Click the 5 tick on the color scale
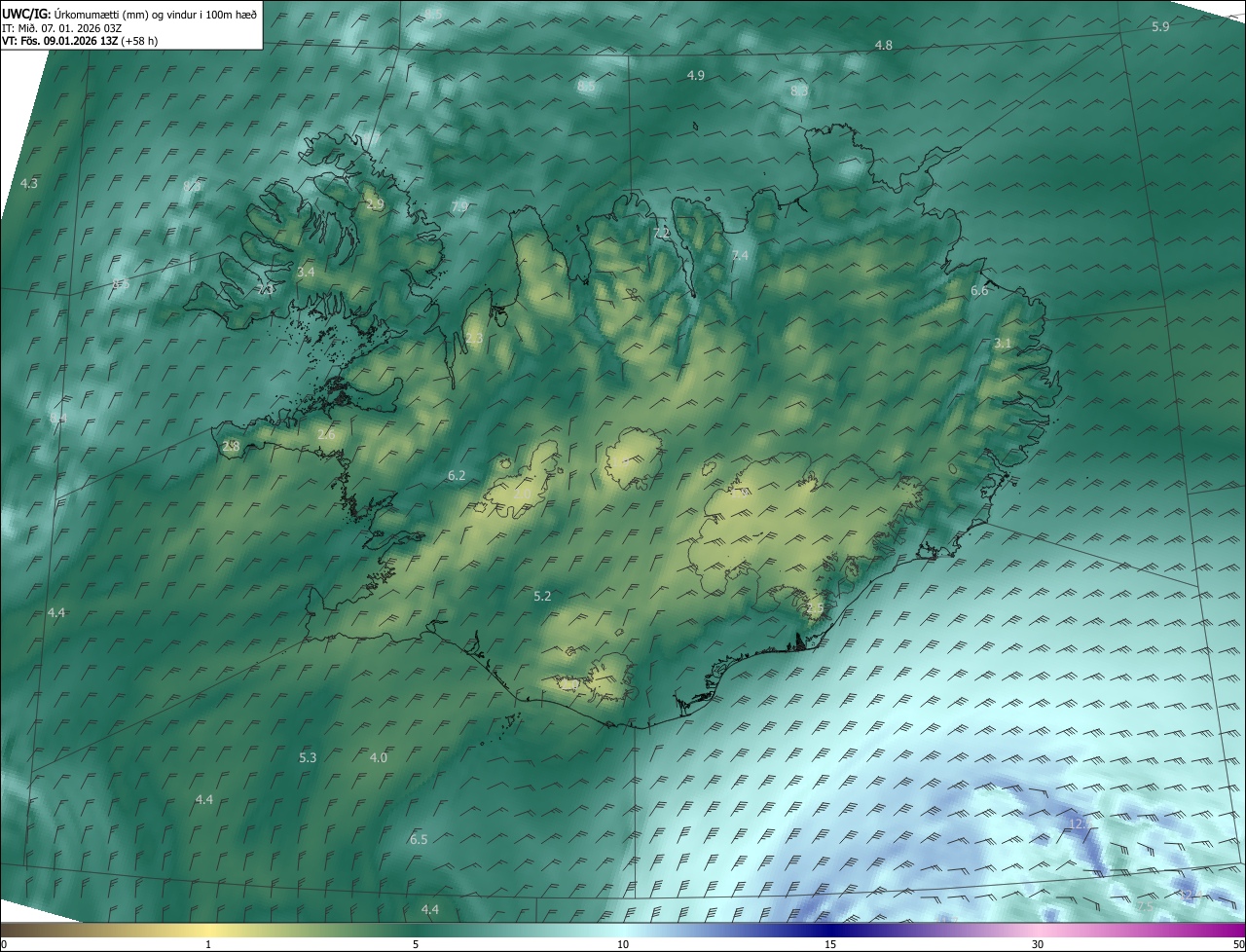This screenshot has height=952, width=1246. click(416, 944)
